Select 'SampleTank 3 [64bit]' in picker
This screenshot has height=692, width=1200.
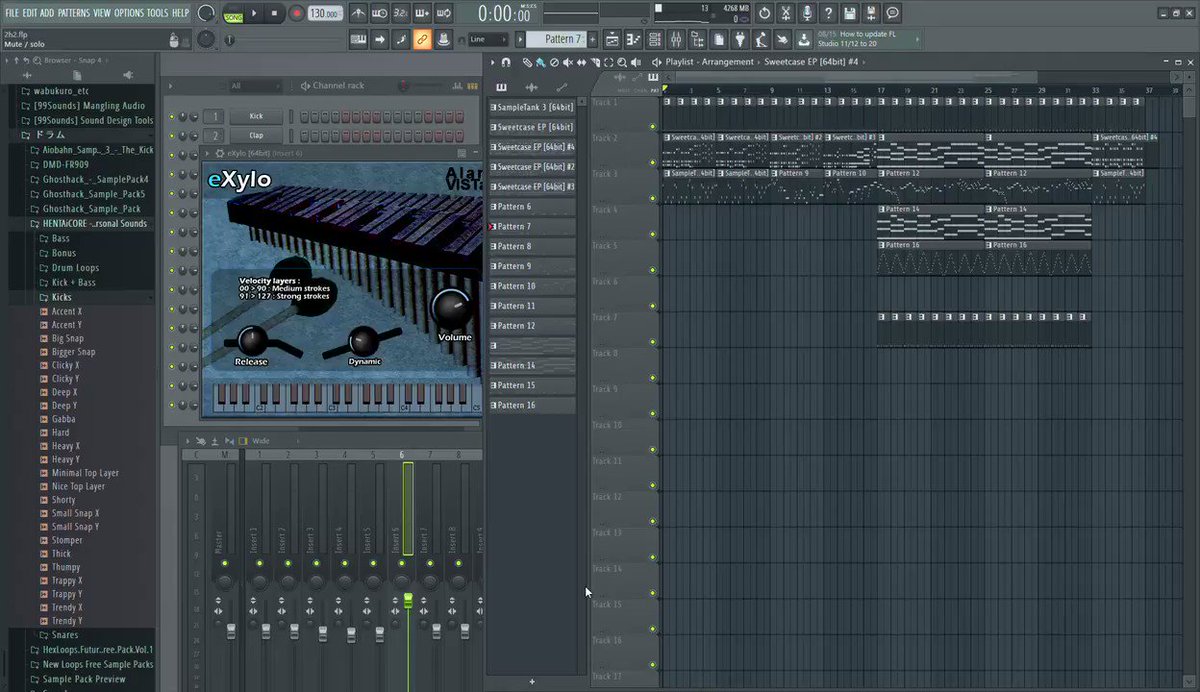point(532,107)
